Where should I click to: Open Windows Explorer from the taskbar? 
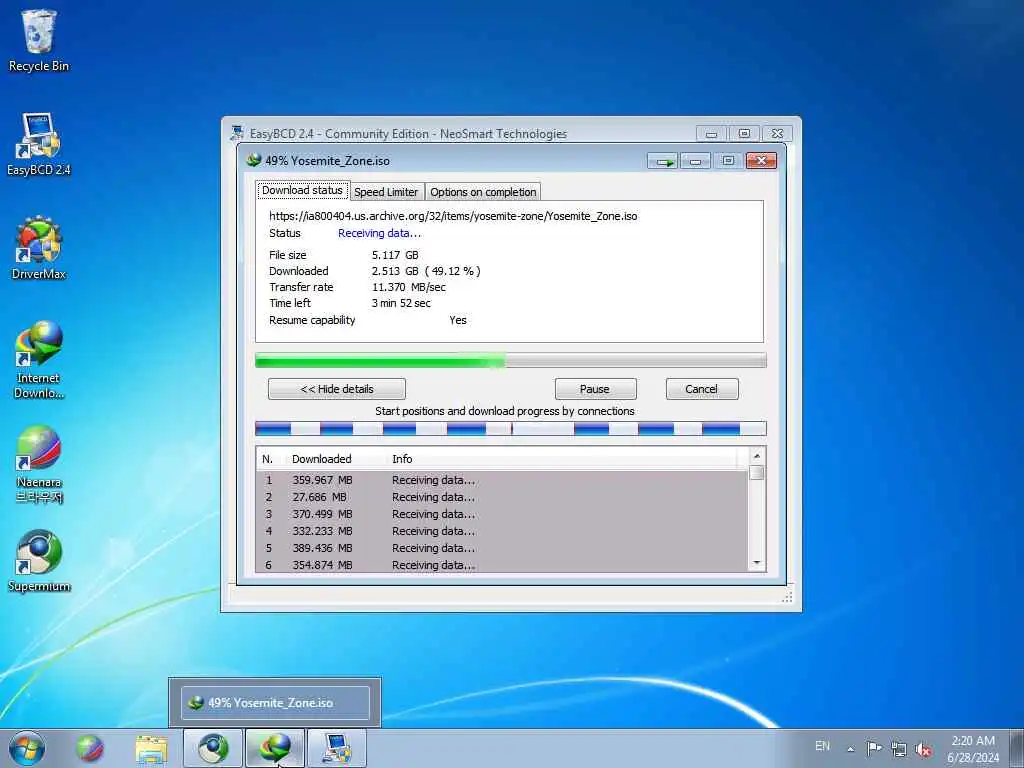pyautogui.click(x=152, y=748)
